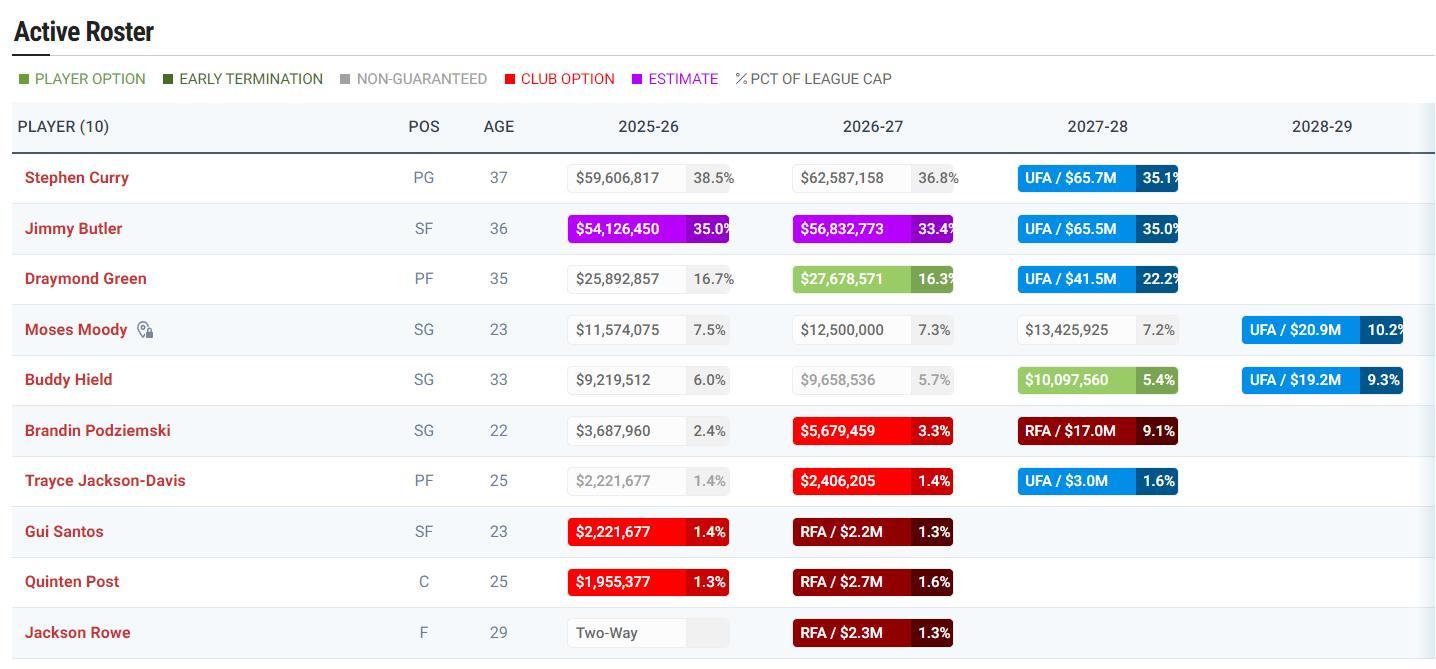This screenshot has width=1436, height=669.
Task: Click the 2028-29 column header
Action: 1321,127
